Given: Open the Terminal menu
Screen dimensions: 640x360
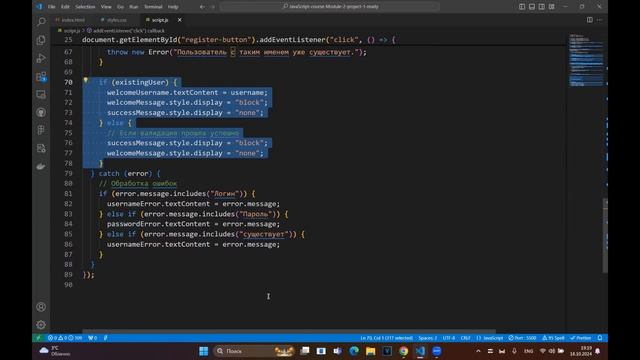Looking at the screenshot, I should 153,7.
